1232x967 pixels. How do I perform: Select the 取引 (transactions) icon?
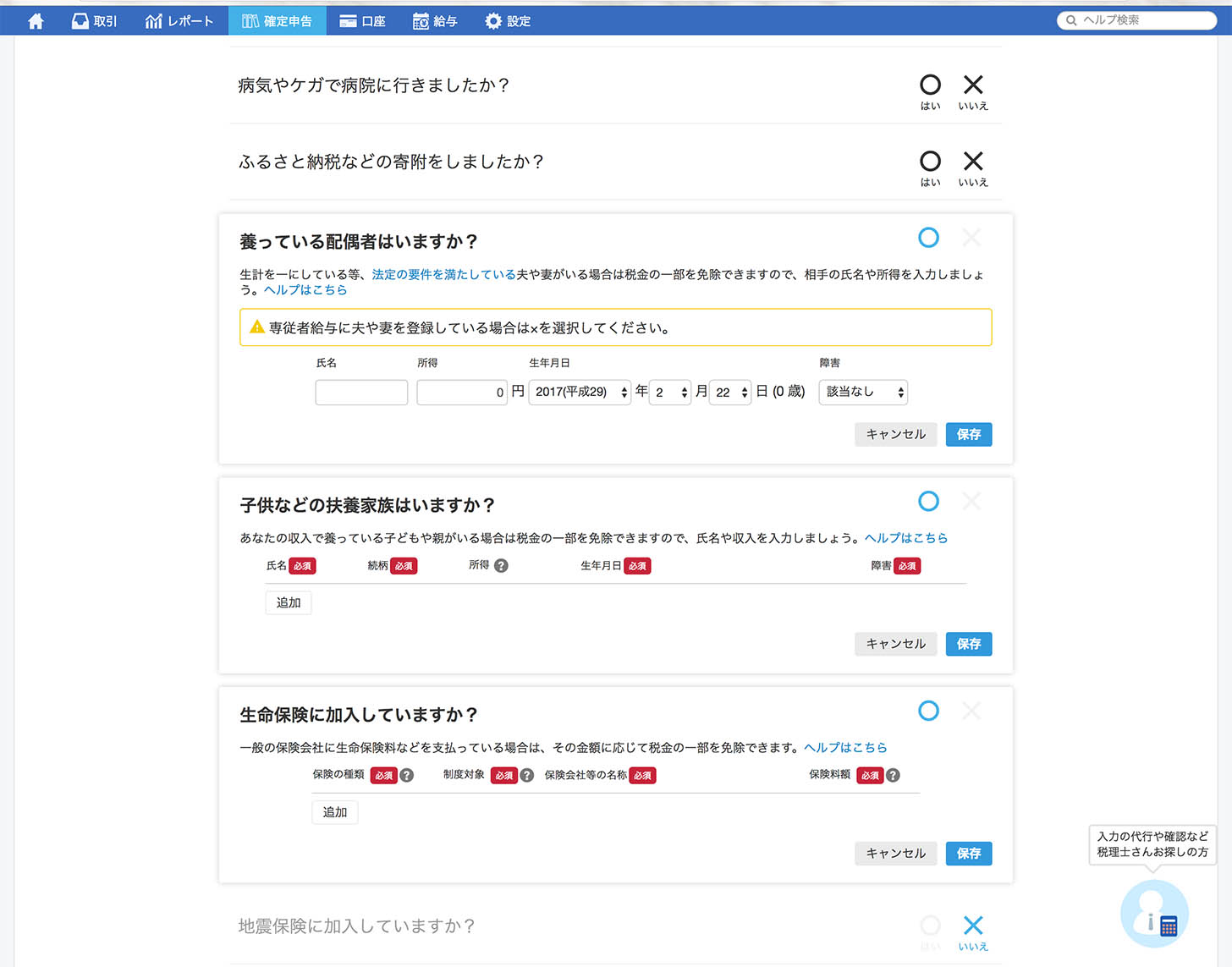94,20
